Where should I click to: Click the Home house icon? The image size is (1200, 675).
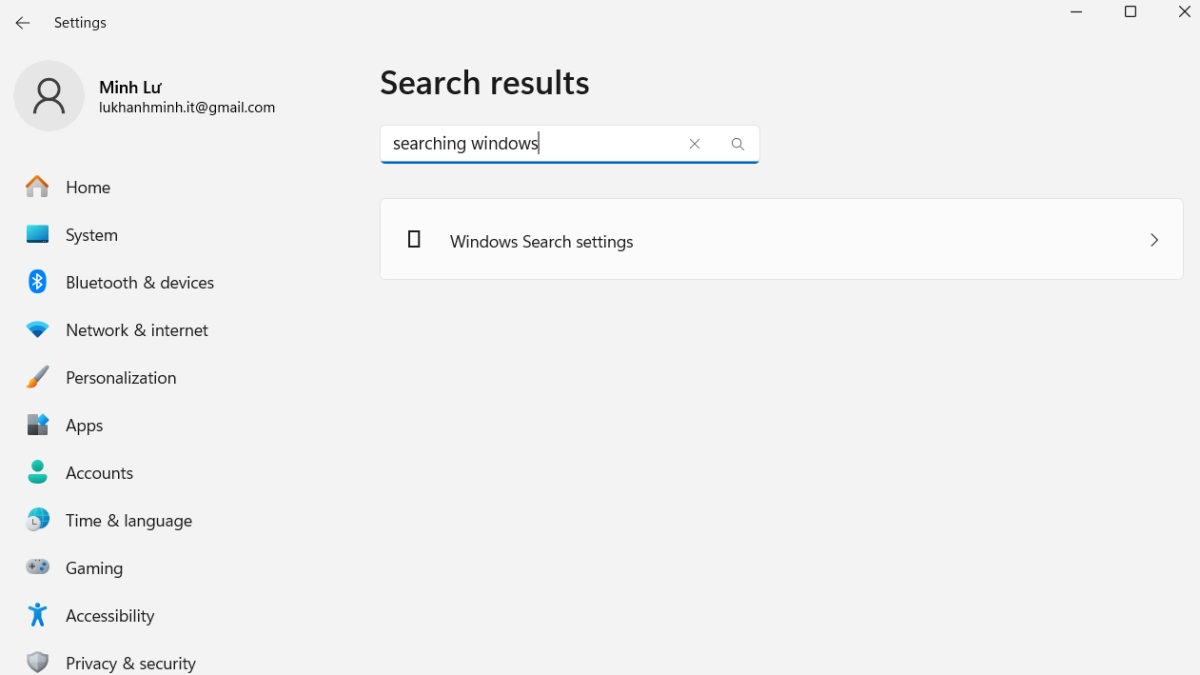click(x=37, y=187)
